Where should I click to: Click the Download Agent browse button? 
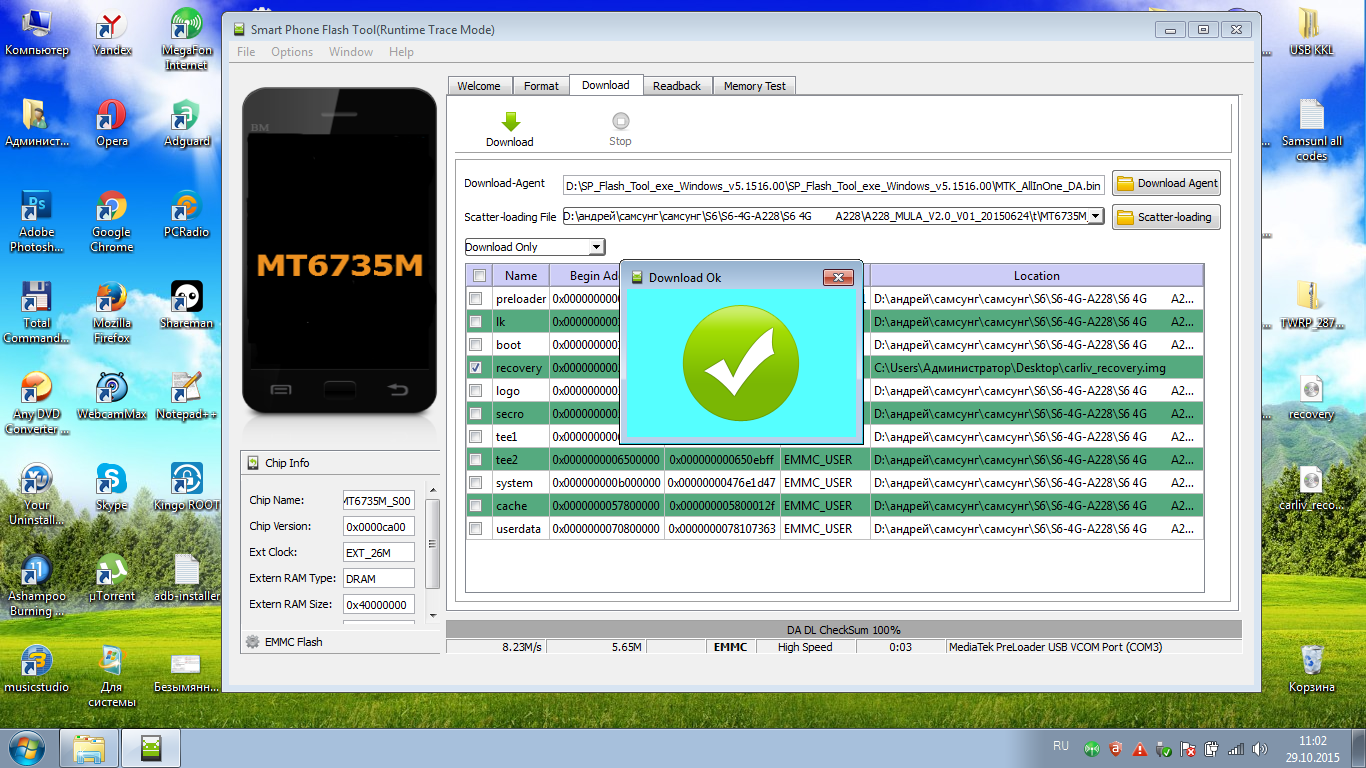[x=1166, y=183]
